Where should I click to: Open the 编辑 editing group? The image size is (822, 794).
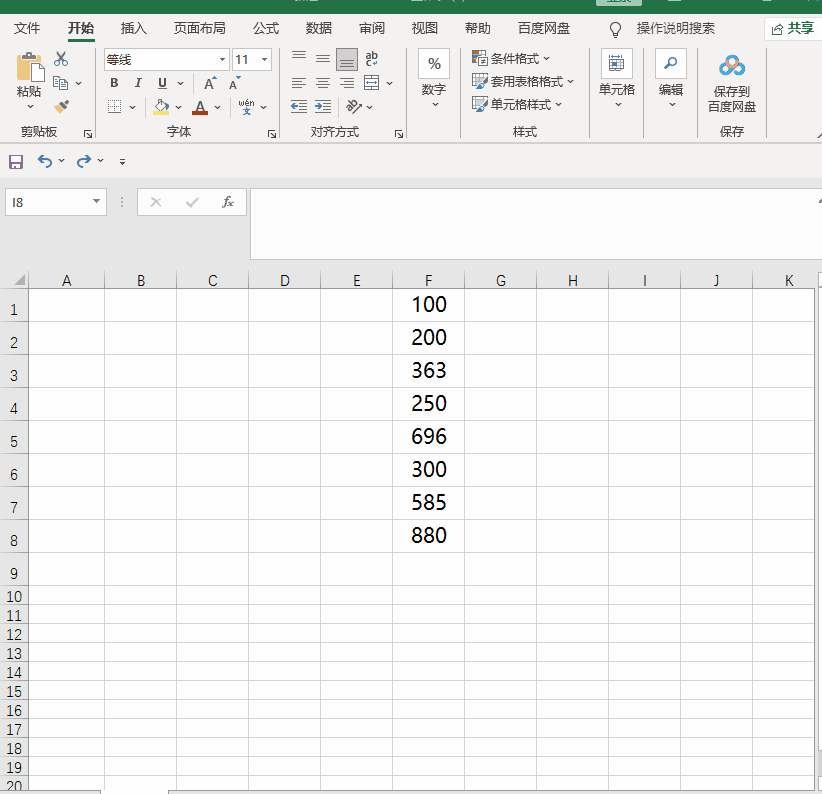coord(670,79)
